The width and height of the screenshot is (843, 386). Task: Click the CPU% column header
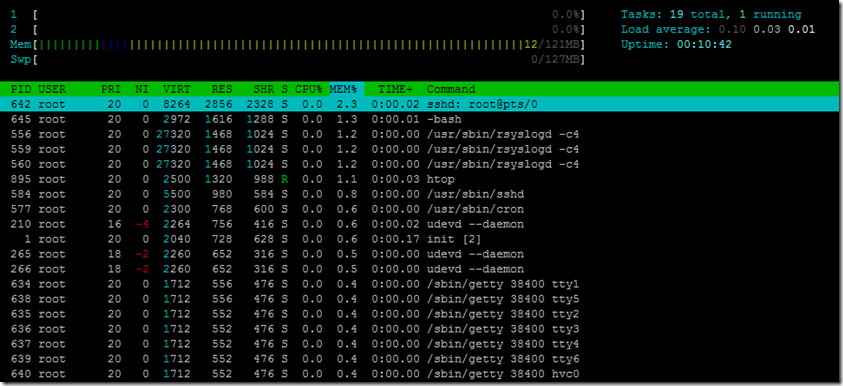tap(308, 89)
